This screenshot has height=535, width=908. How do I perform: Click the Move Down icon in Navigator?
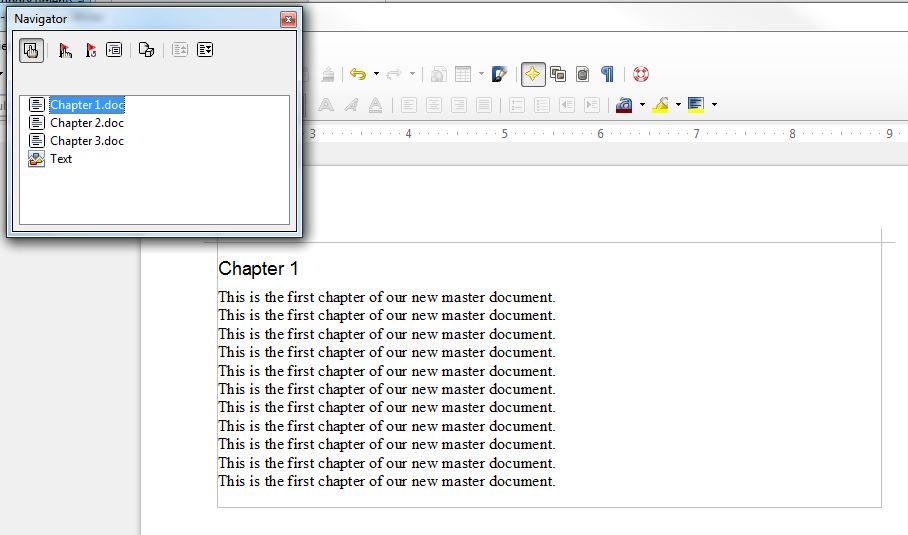(205, 50)
